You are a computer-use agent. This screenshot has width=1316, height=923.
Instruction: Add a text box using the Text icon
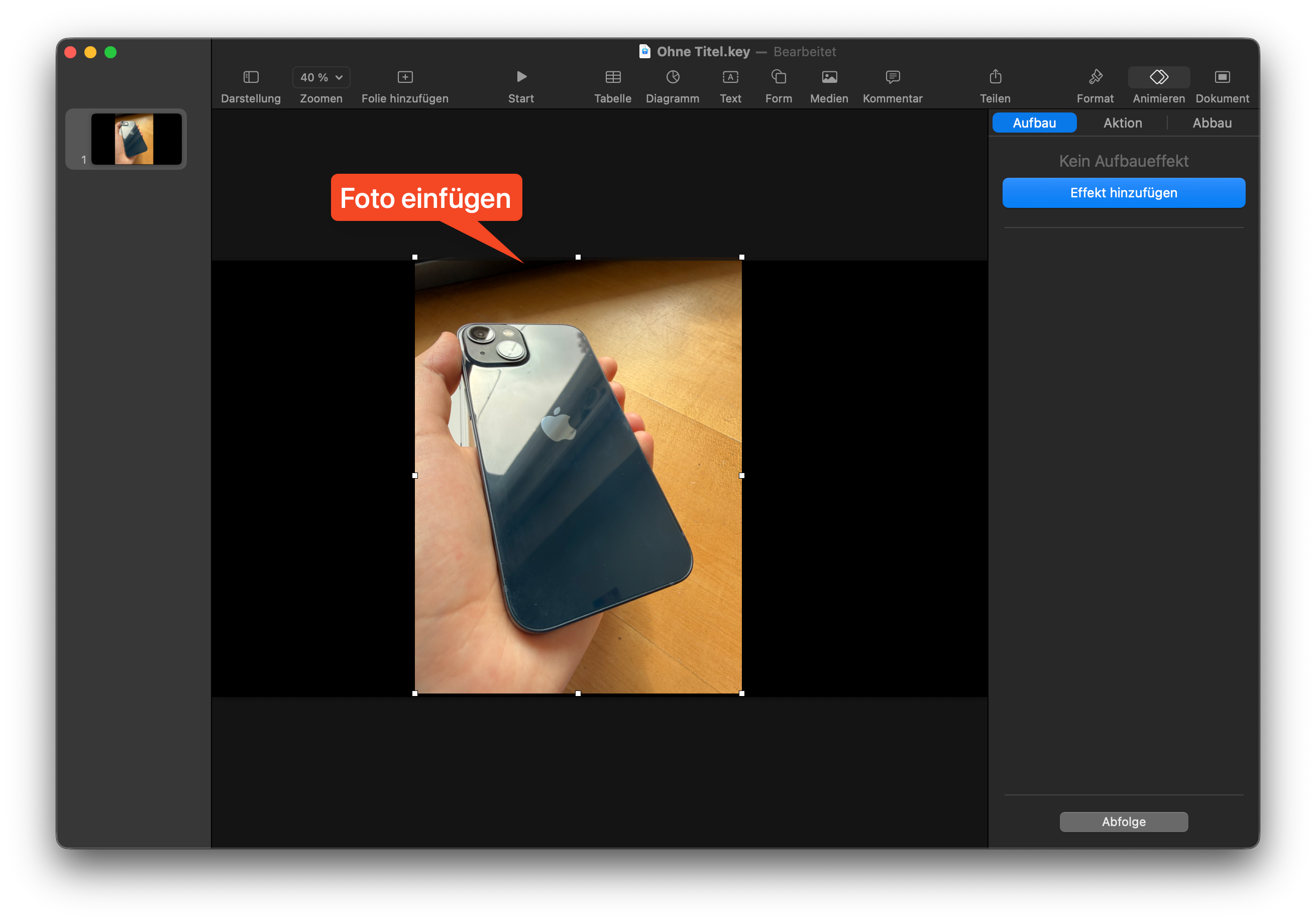tap(730, 77)
